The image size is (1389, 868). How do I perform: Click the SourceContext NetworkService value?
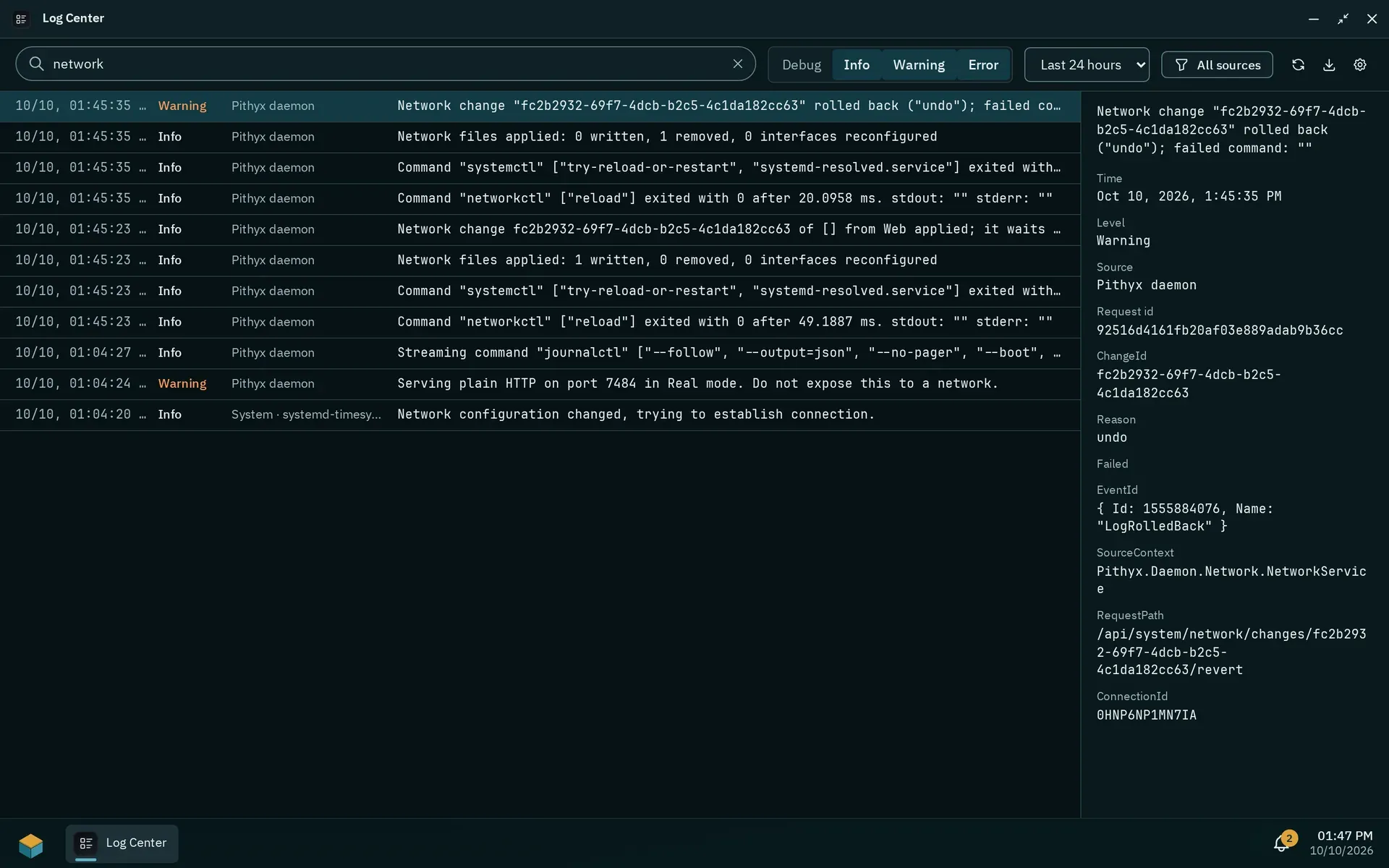pos(1231,581)
